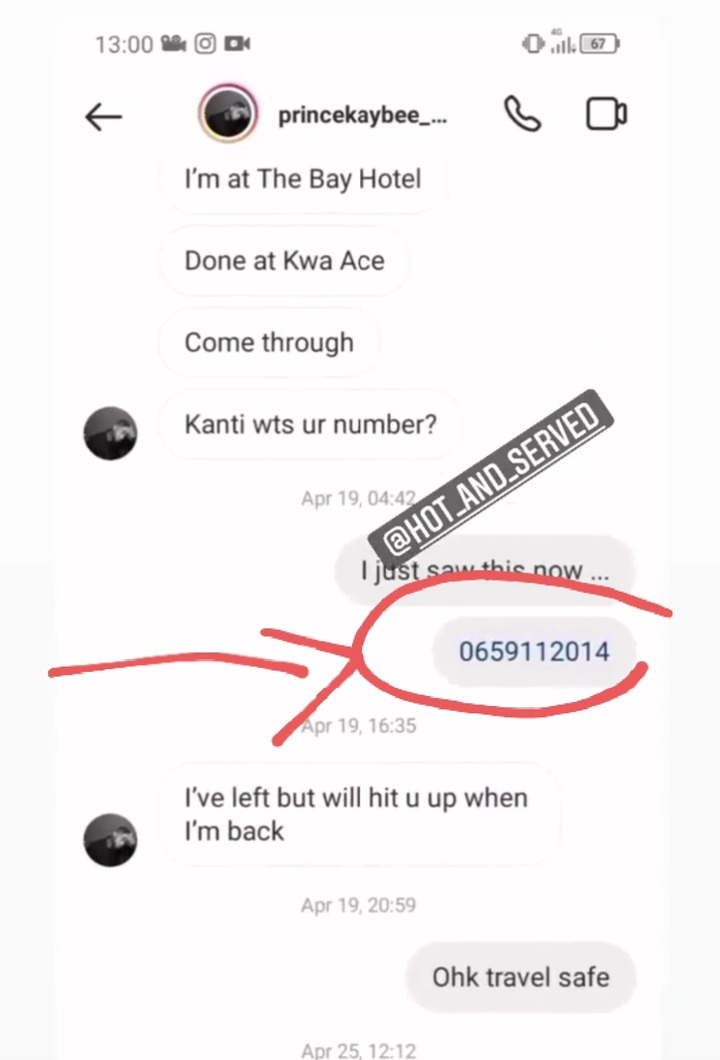Start a video call with camera icon

click(x=606, y=114)
